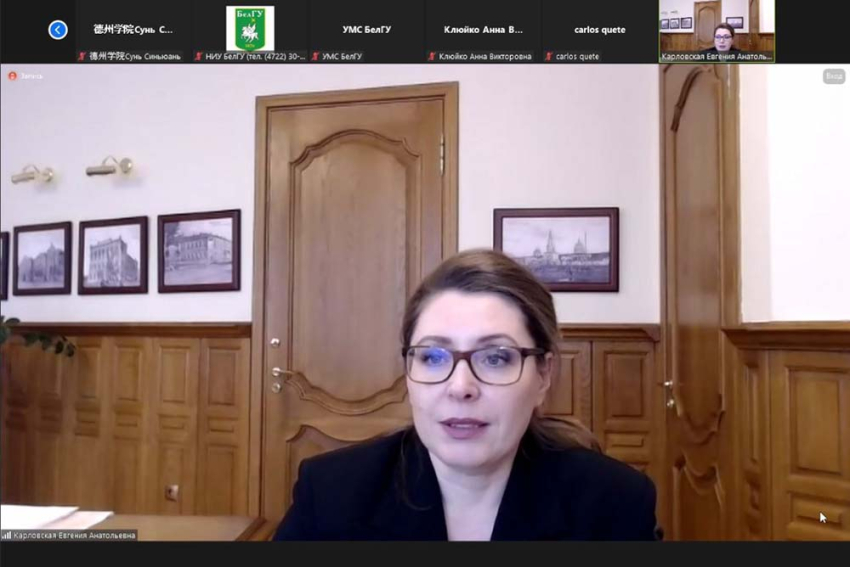The height and width of the screenshot is (567, 850).
Task: Click the НИУ БелГУ (тел. (4722)) name label
Action: [255, 57]
